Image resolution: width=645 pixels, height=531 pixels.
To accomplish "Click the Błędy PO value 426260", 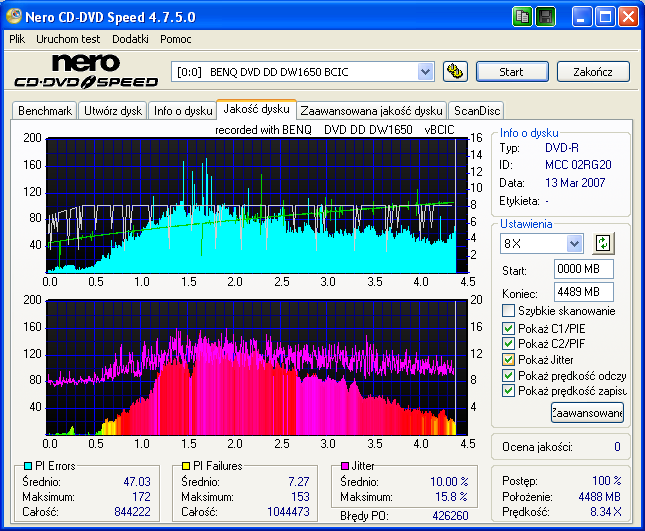I will (x=450, y=516).
